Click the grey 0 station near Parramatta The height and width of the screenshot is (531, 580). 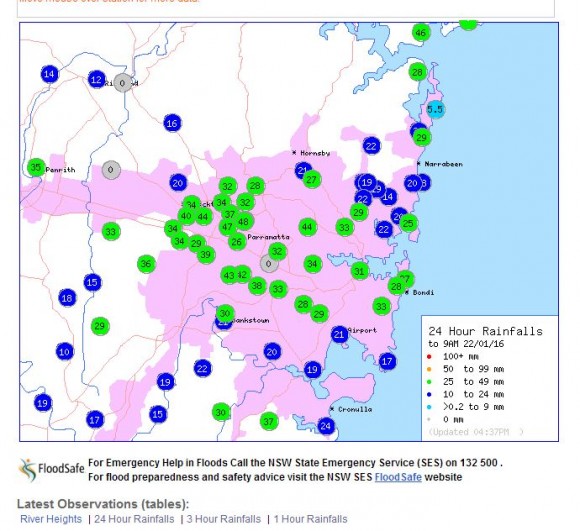point(269,264)
